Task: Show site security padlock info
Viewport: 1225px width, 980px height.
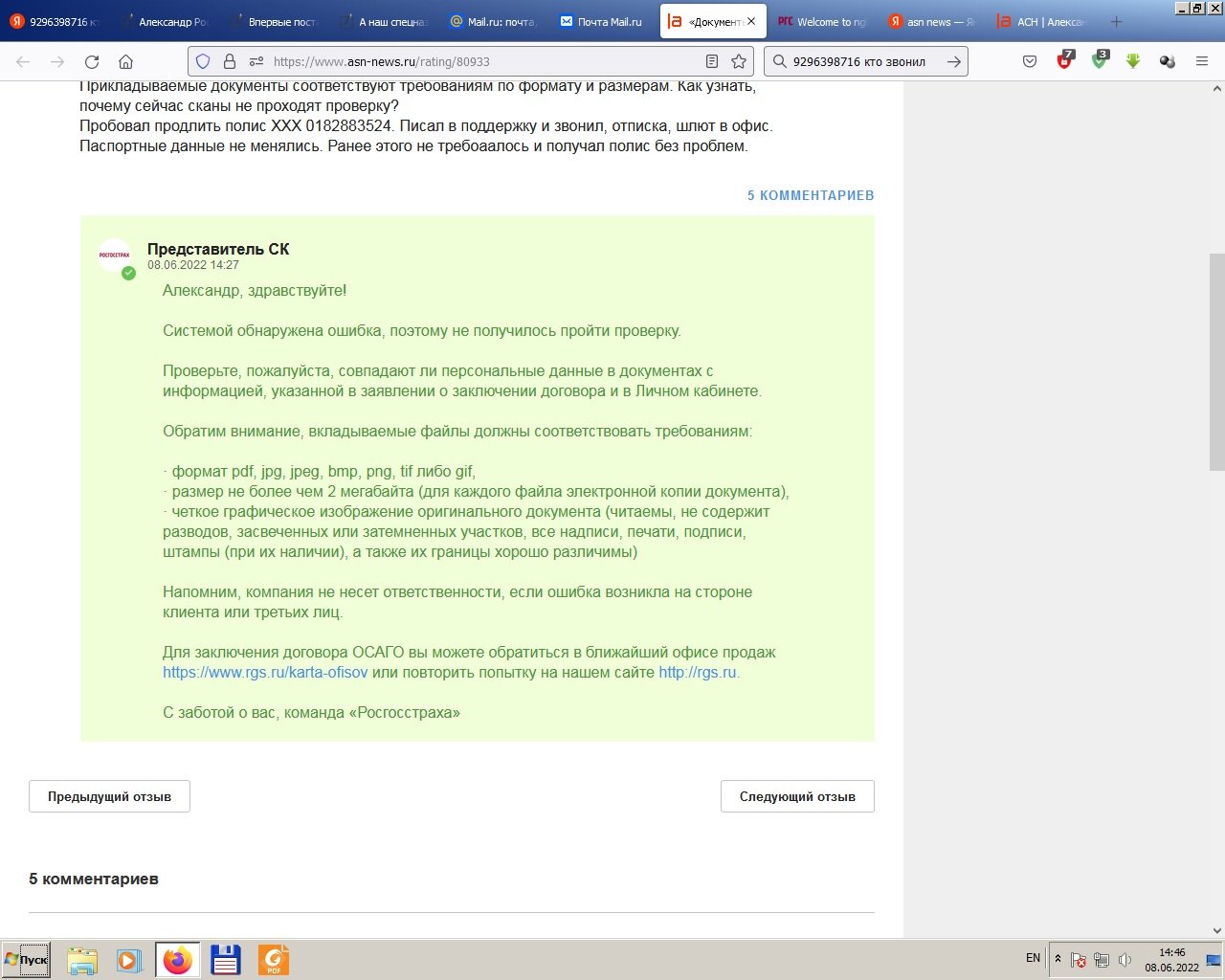Action: (x=230, y=61)
